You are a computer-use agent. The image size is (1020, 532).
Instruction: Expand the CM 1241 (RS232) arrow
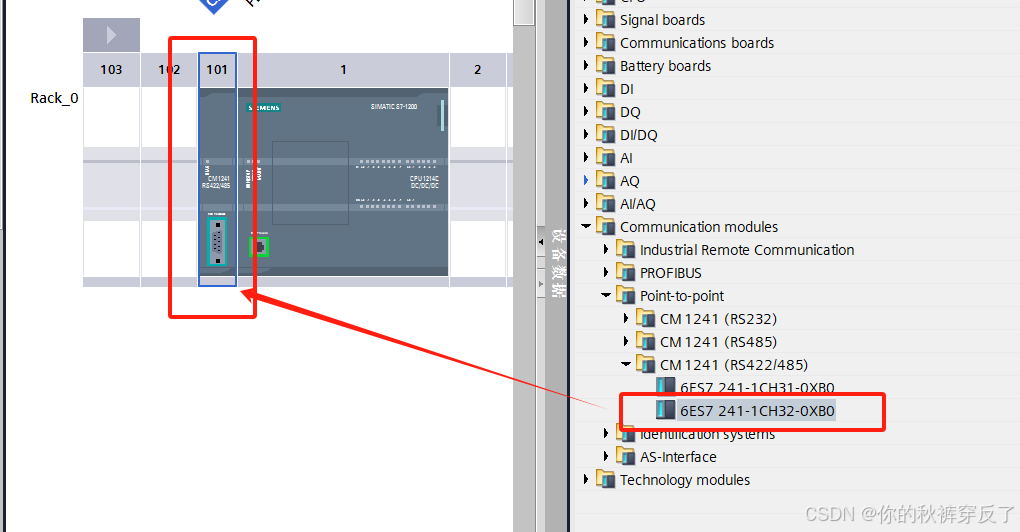(x=626, y=318)
